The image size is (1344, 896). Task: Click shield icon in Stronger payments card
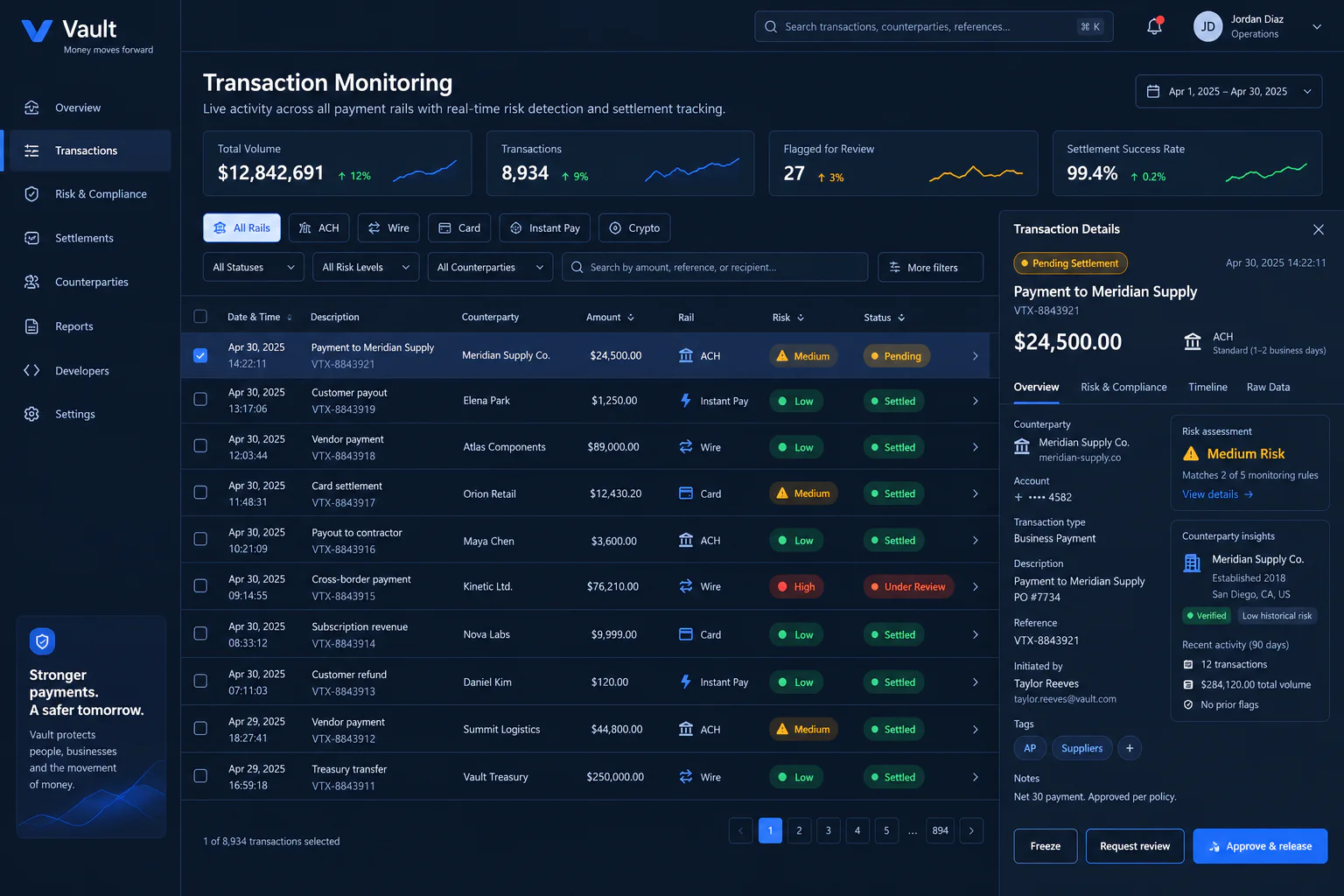point(42,641)
